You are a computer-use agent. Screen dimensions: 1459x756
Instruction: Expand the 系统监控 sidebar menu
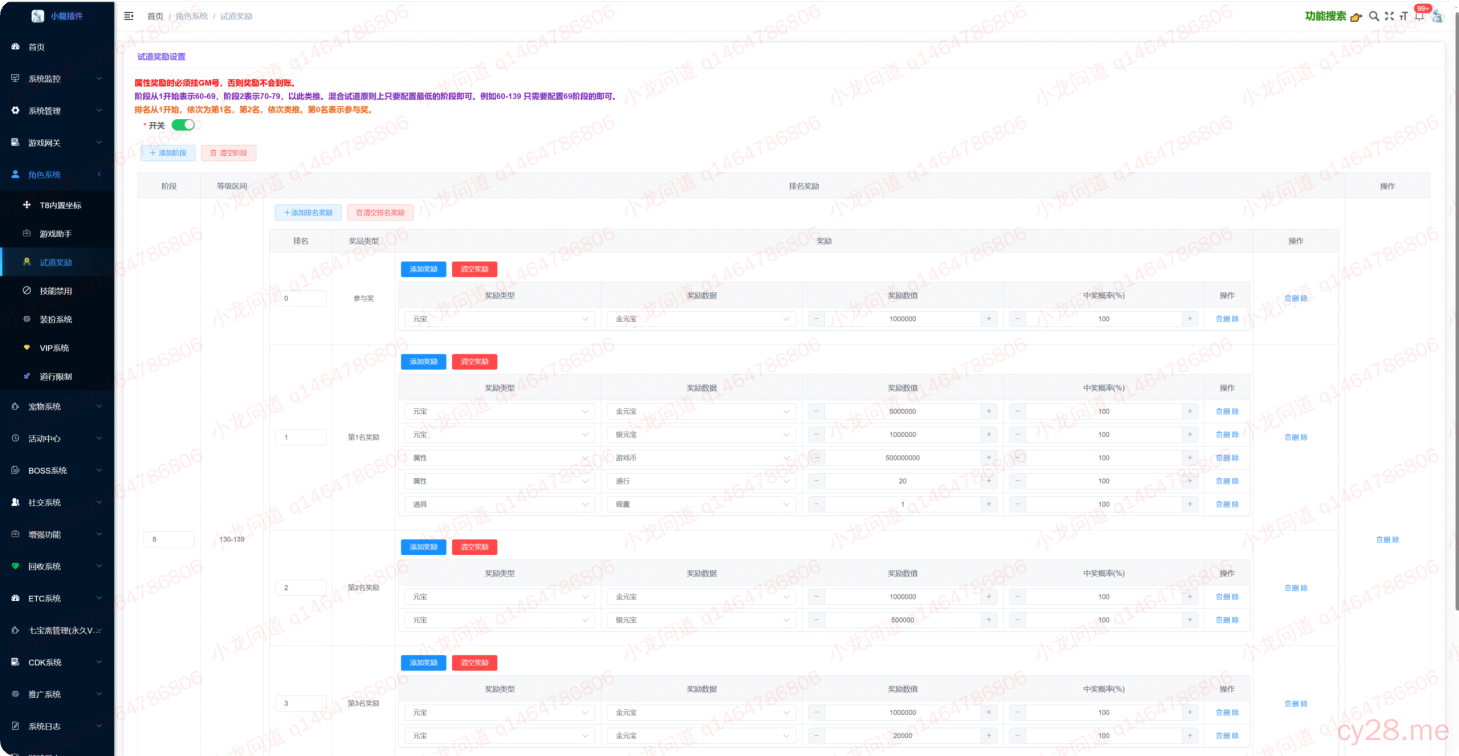click(x=57, y=79)
